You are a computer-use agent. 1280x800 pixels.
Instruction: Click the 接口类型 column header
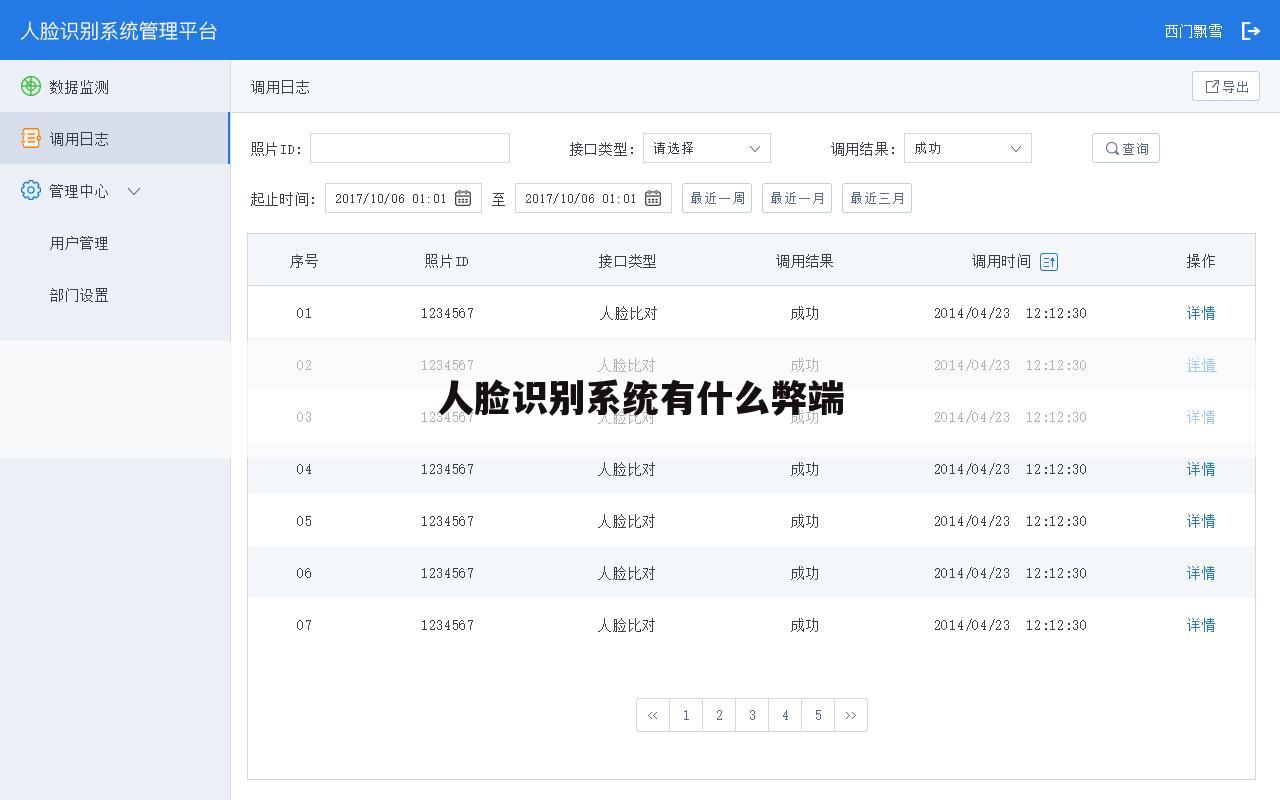click(627, 261)
